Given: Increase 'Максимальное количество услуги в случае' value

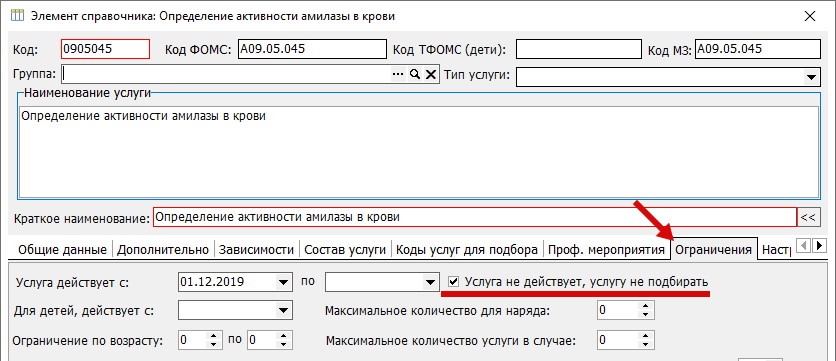Looking at the screenshot, I should [x=646, y=336].
